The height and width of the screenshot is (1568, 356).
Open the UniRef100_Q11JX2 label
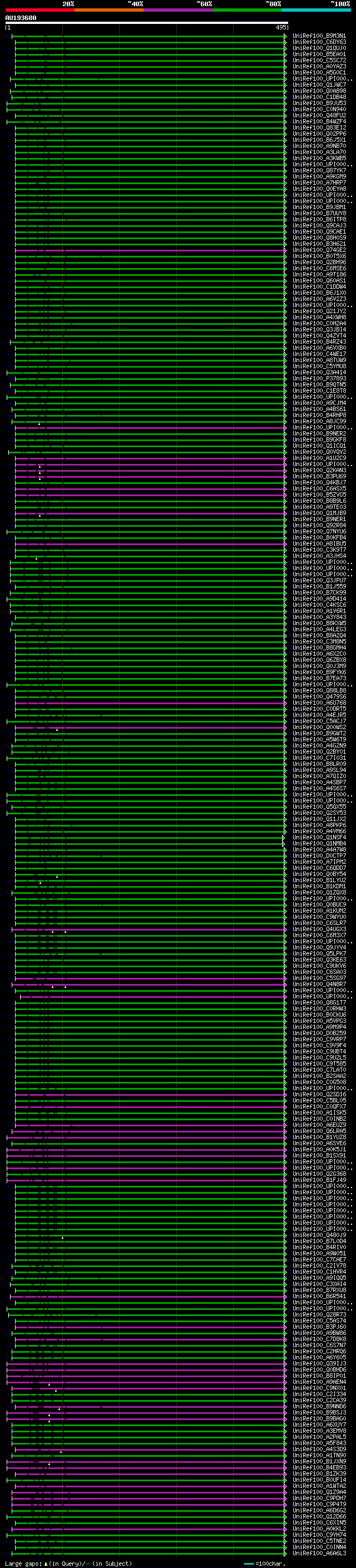point(319,819)
